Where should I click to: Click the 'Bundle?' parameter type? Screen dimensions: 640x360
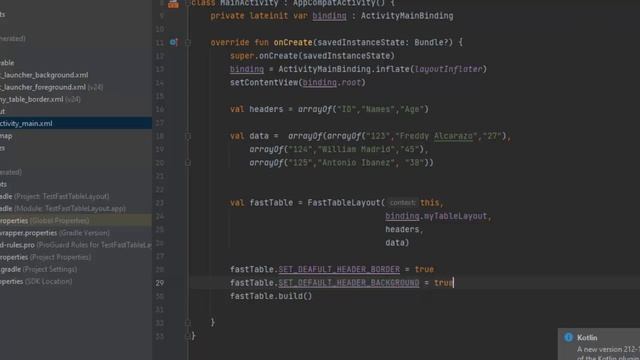[x=431, y=42]
